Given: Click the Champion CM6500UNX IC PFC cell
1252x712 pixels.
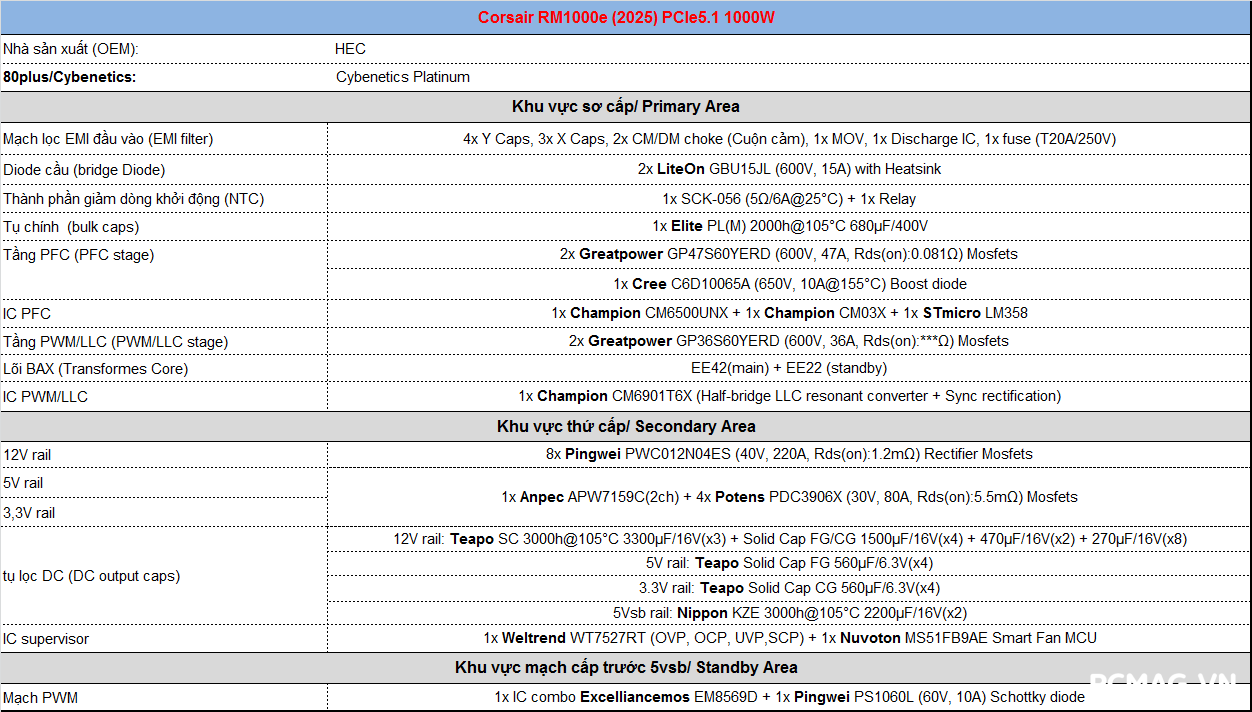Looking at the screenshot, I should pyautogui.click(x=789, y=313).
